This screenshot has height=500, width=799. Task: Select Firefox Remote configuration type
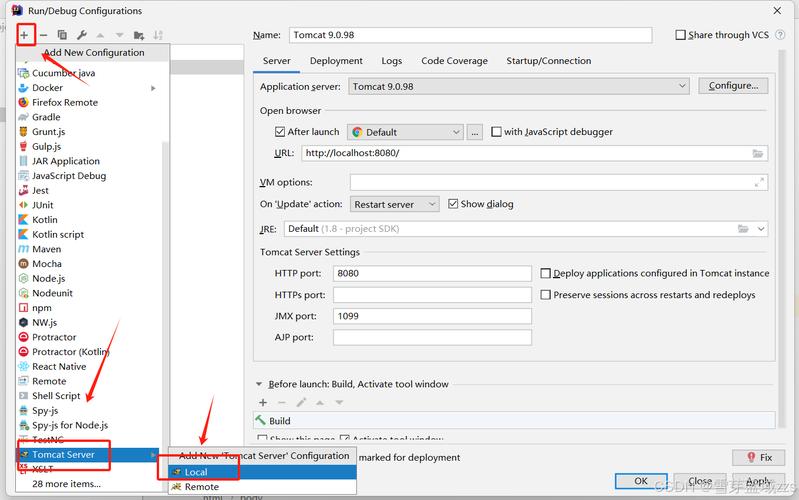tap(65, 102)
